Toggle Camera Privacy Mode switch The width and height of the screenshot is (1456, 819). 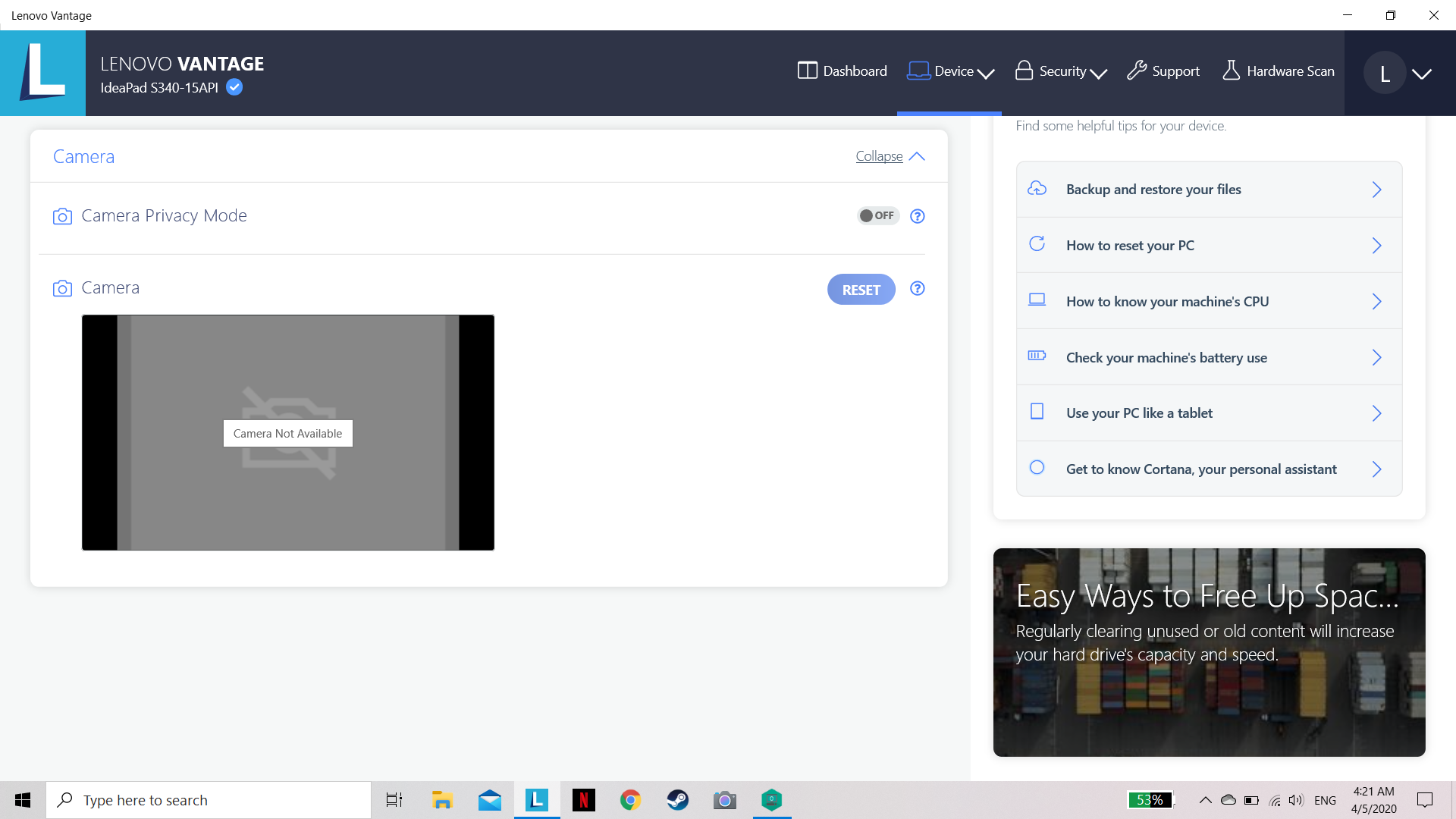pyautogui.click(x=877, y=216)
